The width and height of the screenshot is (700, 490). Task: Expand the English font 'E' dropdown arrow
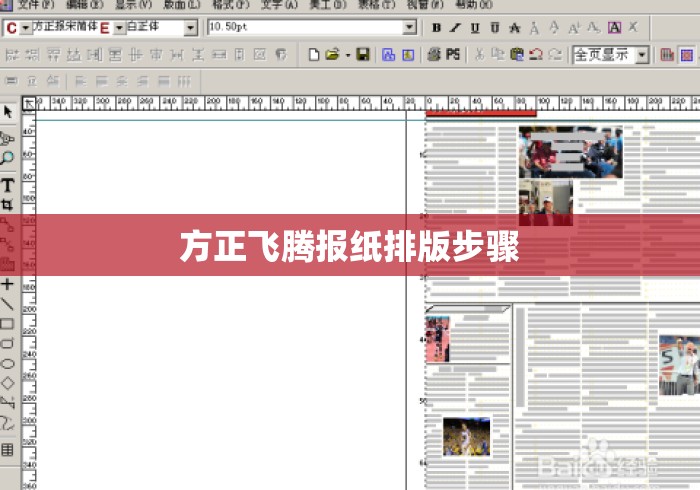tap(119, 28)
